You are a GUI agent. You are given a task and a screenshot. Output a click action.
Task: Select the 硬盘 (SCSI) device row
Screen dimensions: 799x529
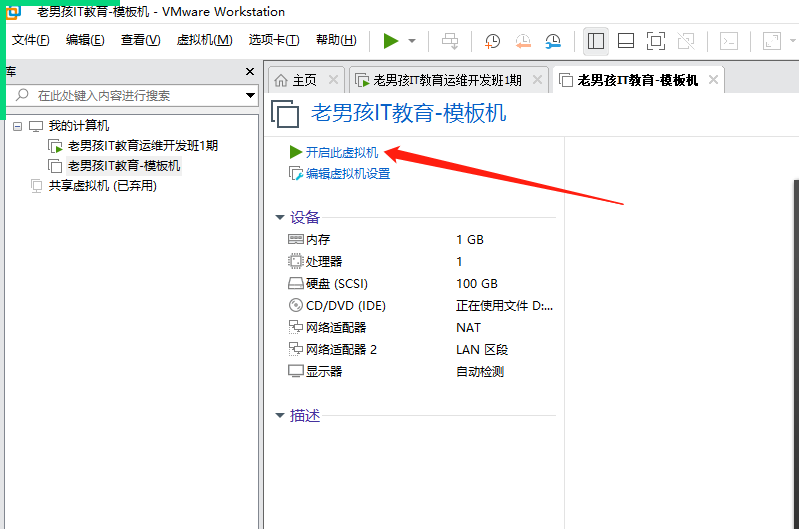421,283
